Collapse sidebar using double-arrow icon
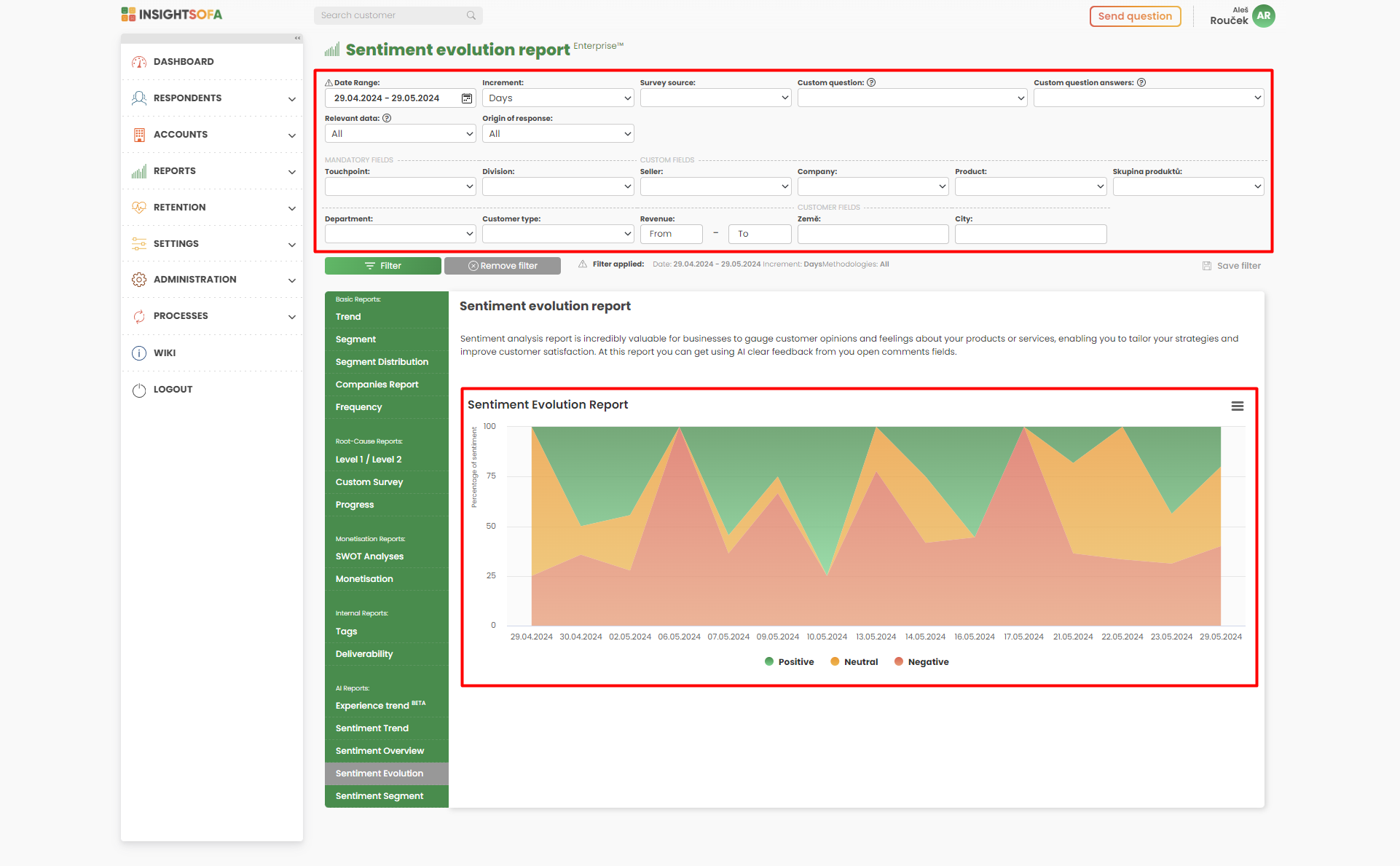Screen dimensions: 1400x866 point(297,38)
